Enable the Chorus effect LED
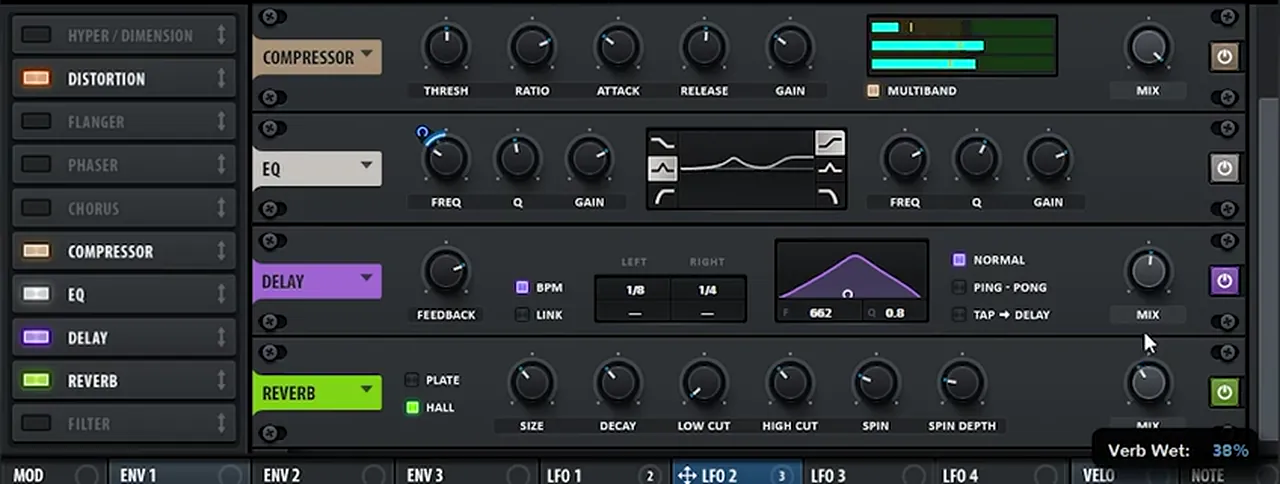Image resolution: width=1280 pixels, height=484 pixels. (x=37, y=208)
